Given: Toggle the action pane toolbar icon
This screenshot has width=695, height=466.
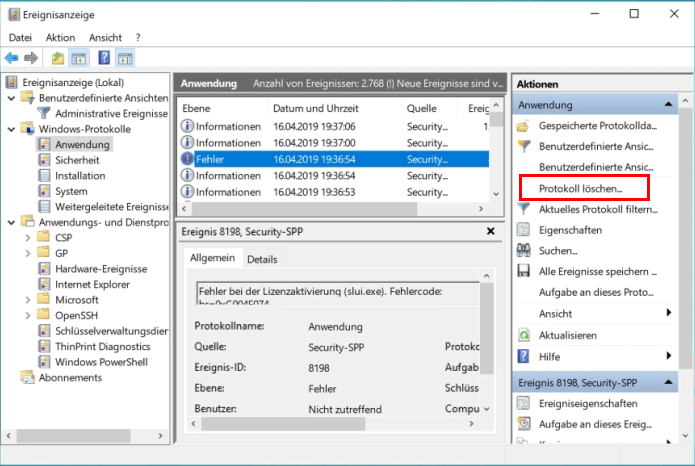Looking at the screenshot, I should [x=125, y=58].
